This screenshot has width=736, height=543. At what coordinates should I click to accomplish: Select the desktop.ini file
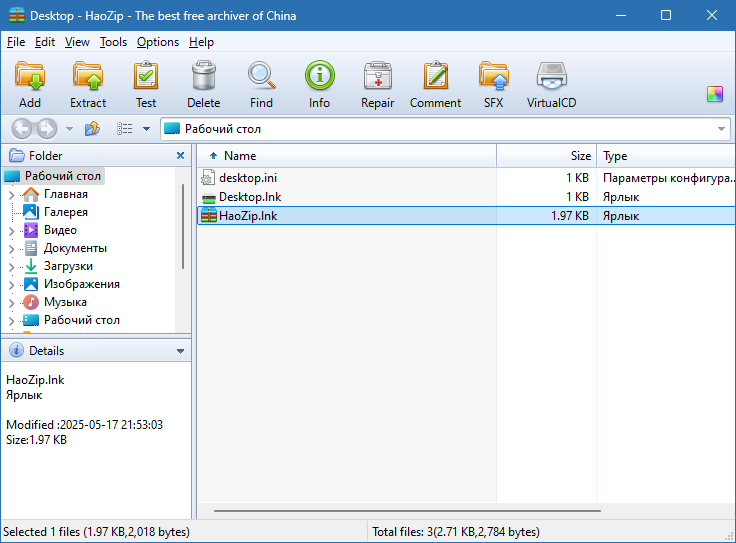248,178
